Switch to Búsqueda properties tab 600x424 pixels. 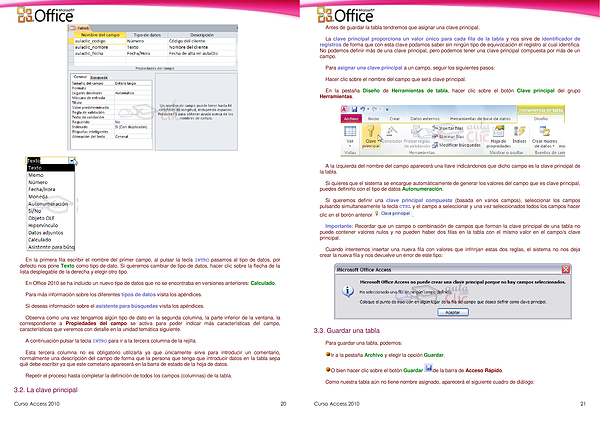99,77
